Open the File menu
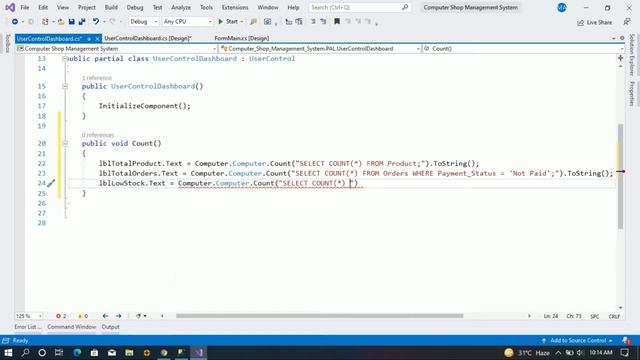640x360 pixels. point(24,7)
